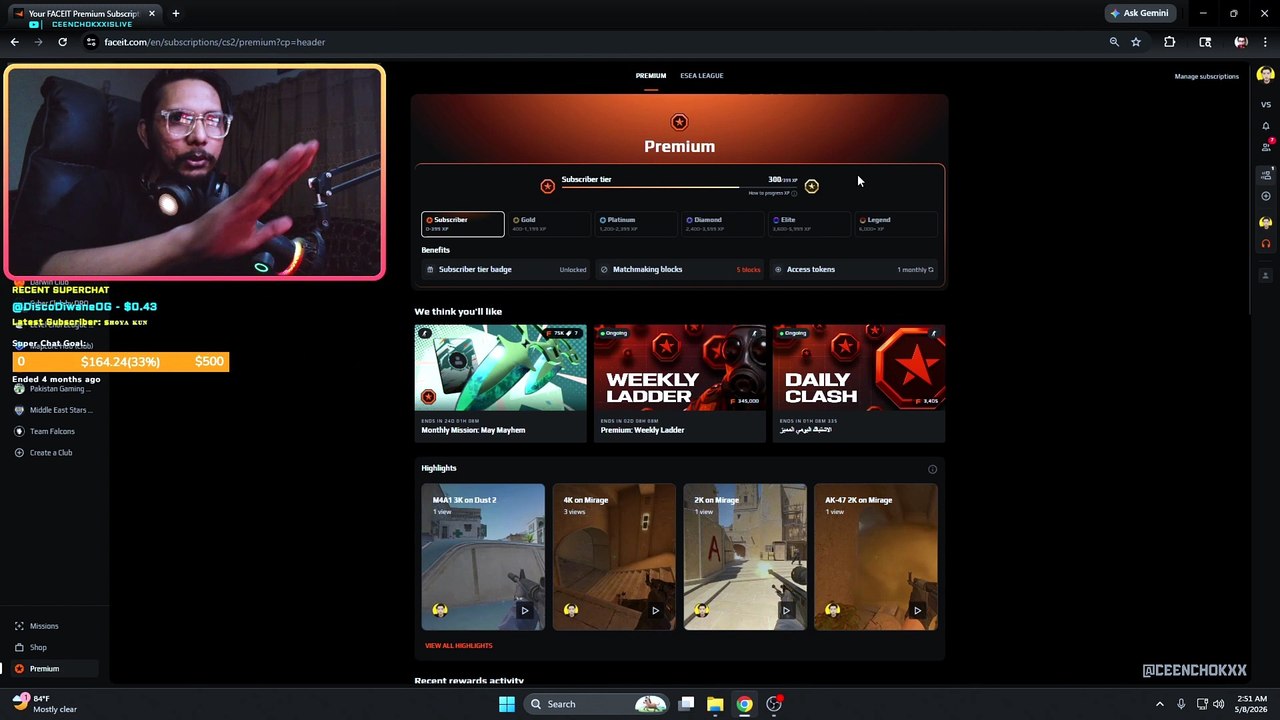Open File Explorer from the taskbar
The image size is (1280, 720).
pyautogui.click(x=715, y=704)
